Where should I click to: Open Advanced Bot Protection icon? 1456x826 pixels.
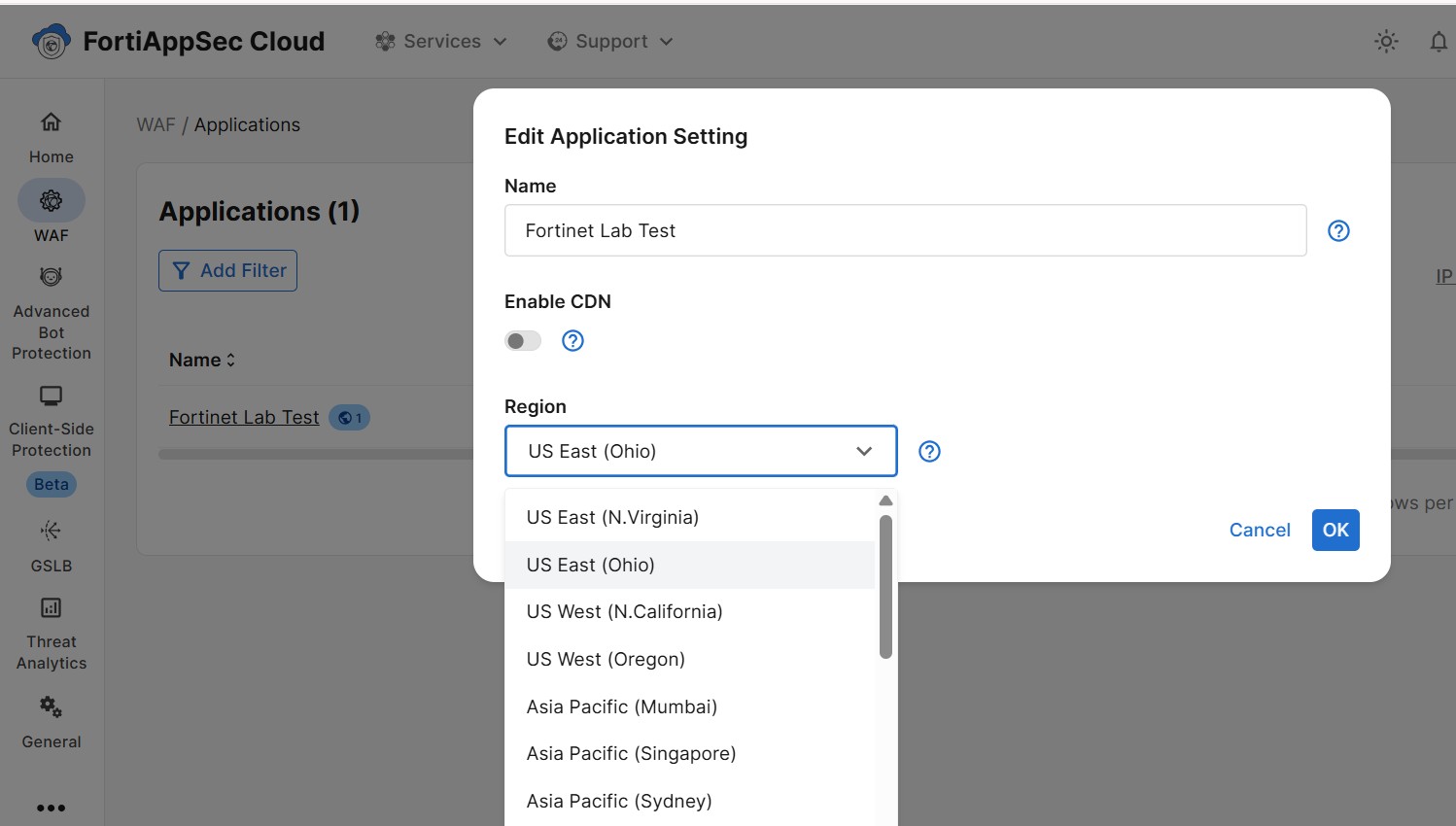51,278
